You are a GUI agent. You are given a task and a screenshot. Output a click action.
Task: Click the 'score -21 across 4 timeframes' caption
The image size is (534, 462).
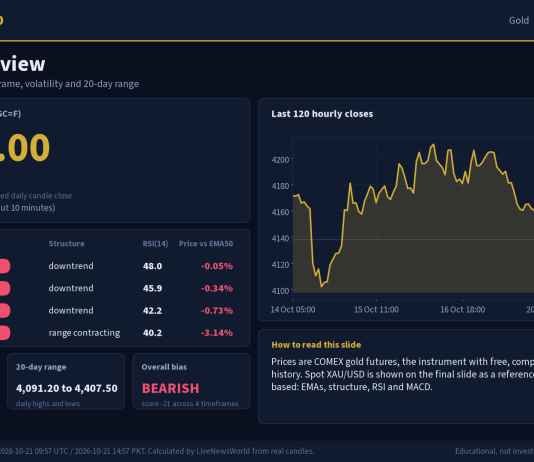tap(190, 404)
